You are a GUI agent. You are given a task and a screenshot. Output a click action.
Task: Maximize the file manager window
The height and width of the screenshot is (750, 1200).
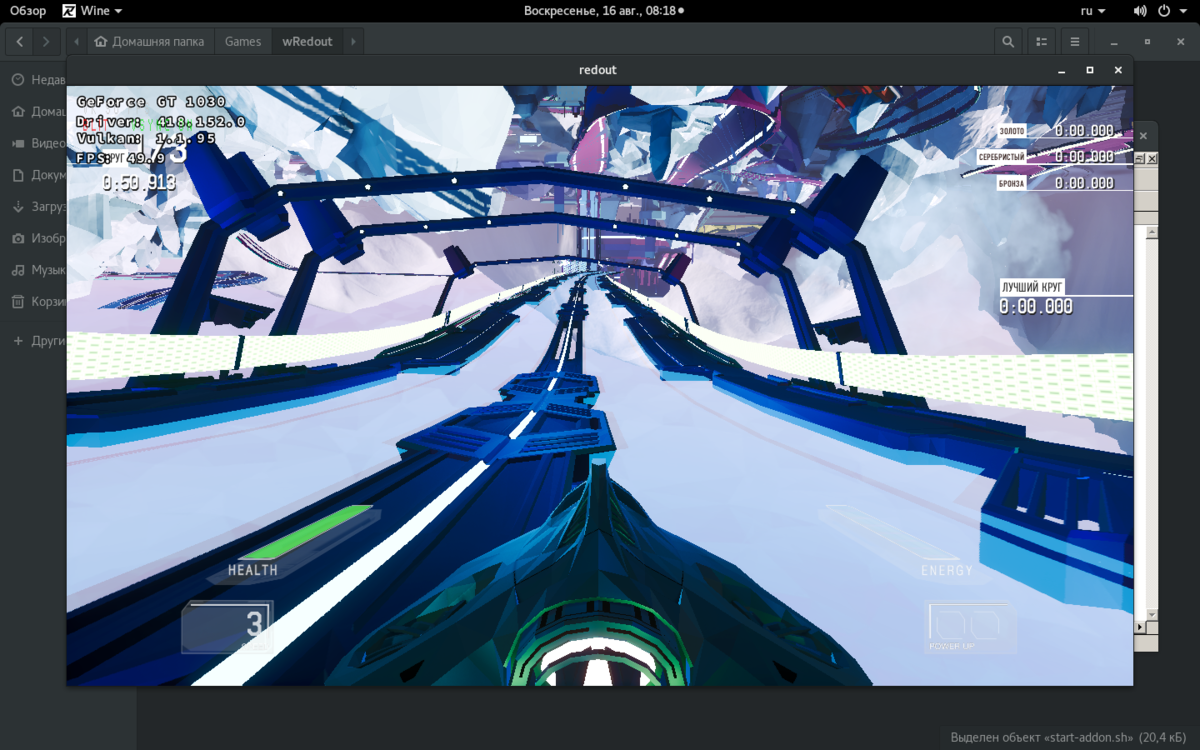(1147, 42)
